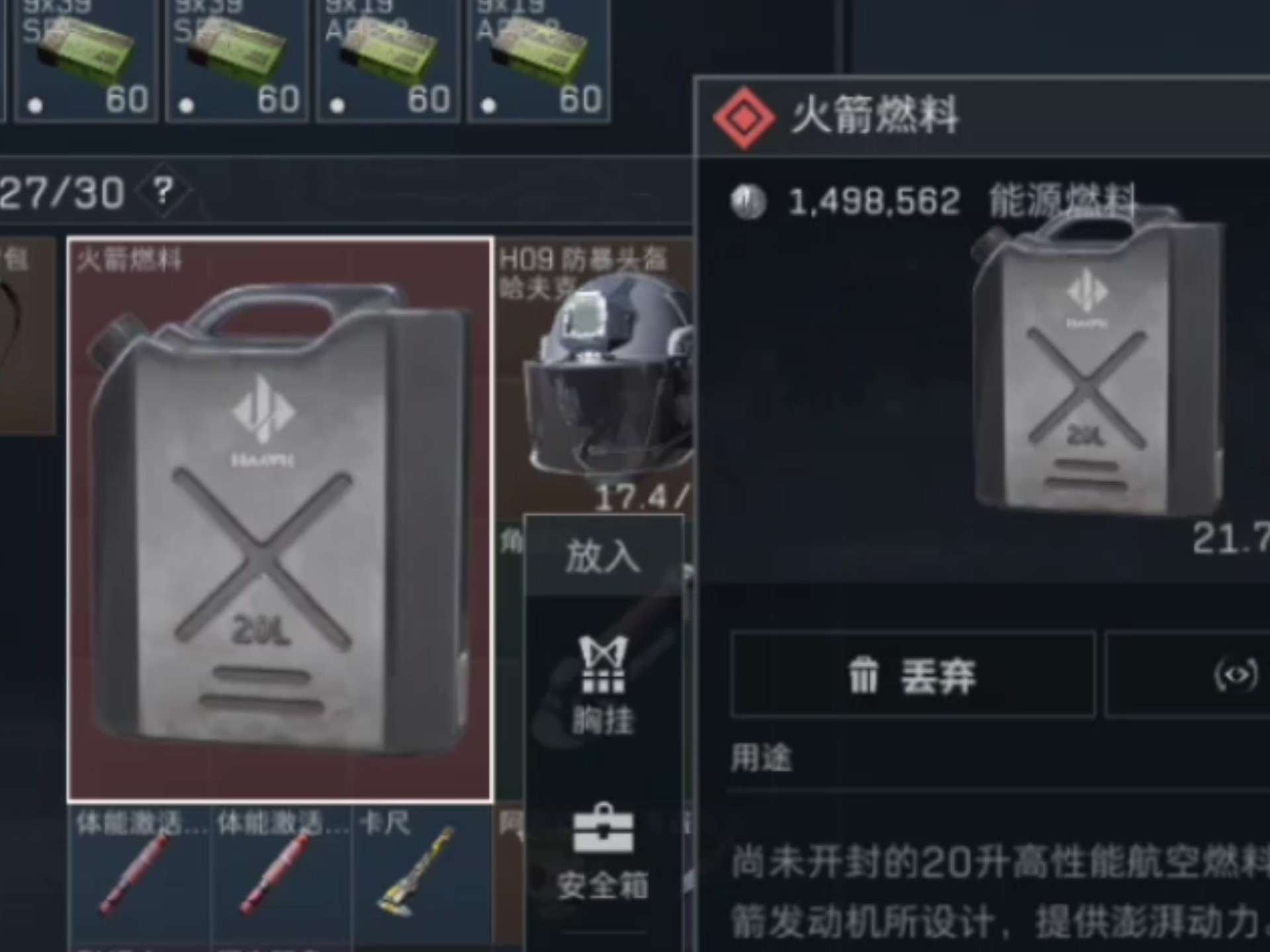Click the H09 防暴头盔 helmet item
This screenshot has height=952, width=1270.
tap(594, 378)
